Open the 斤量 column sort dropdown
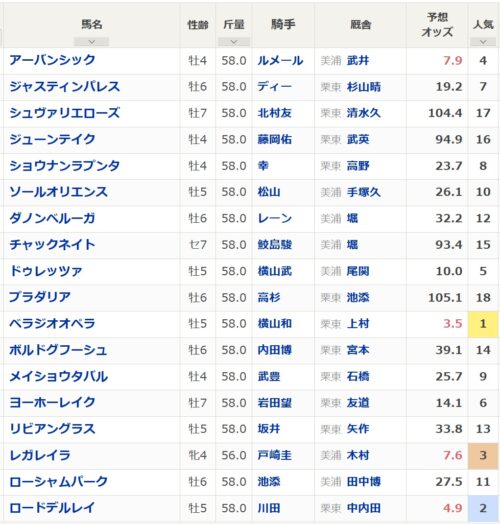 click(x=234, y=42)
